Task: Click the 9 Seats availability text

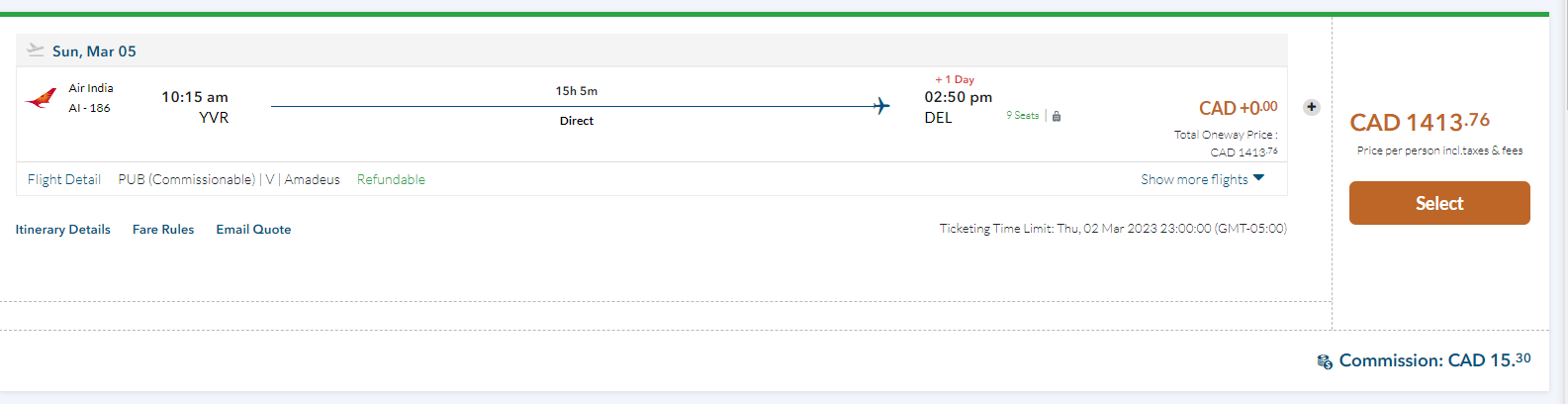Action: pyautogui.click(x=1023, y=116)
